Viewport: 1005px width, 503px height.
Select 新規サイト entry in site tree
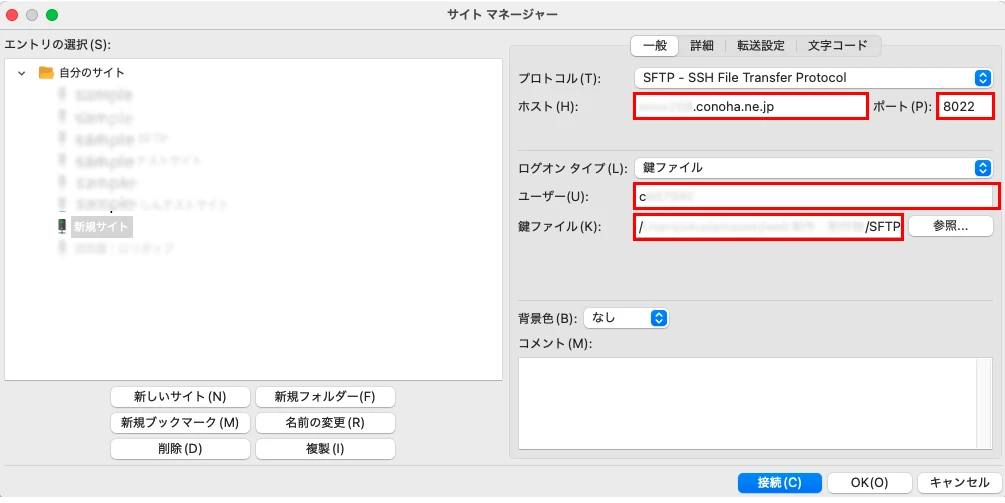[x=101, y=227]
